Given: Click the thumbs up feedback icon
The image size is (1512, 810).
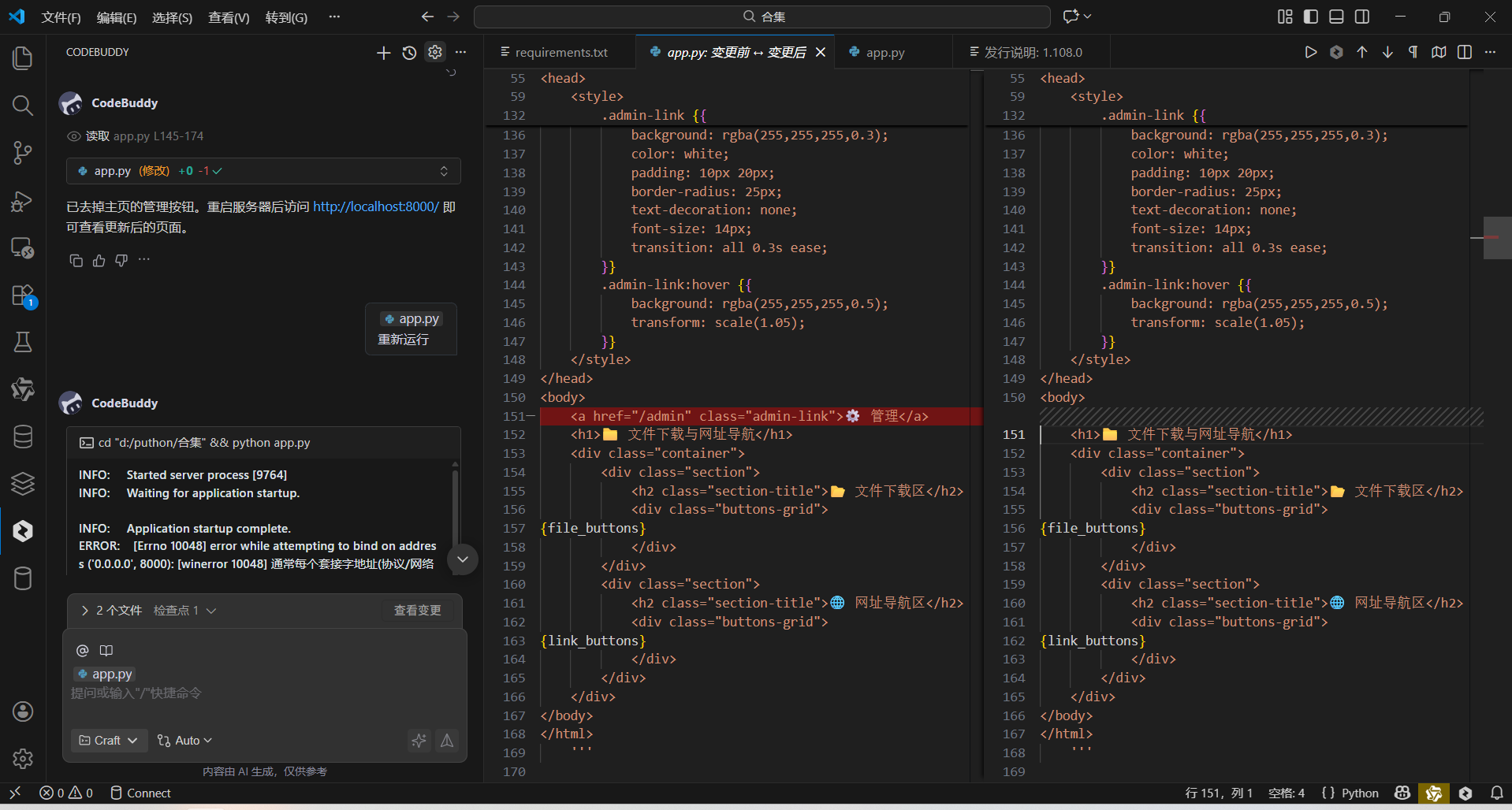Looking at the screenshot, I should tap(99, 261).
